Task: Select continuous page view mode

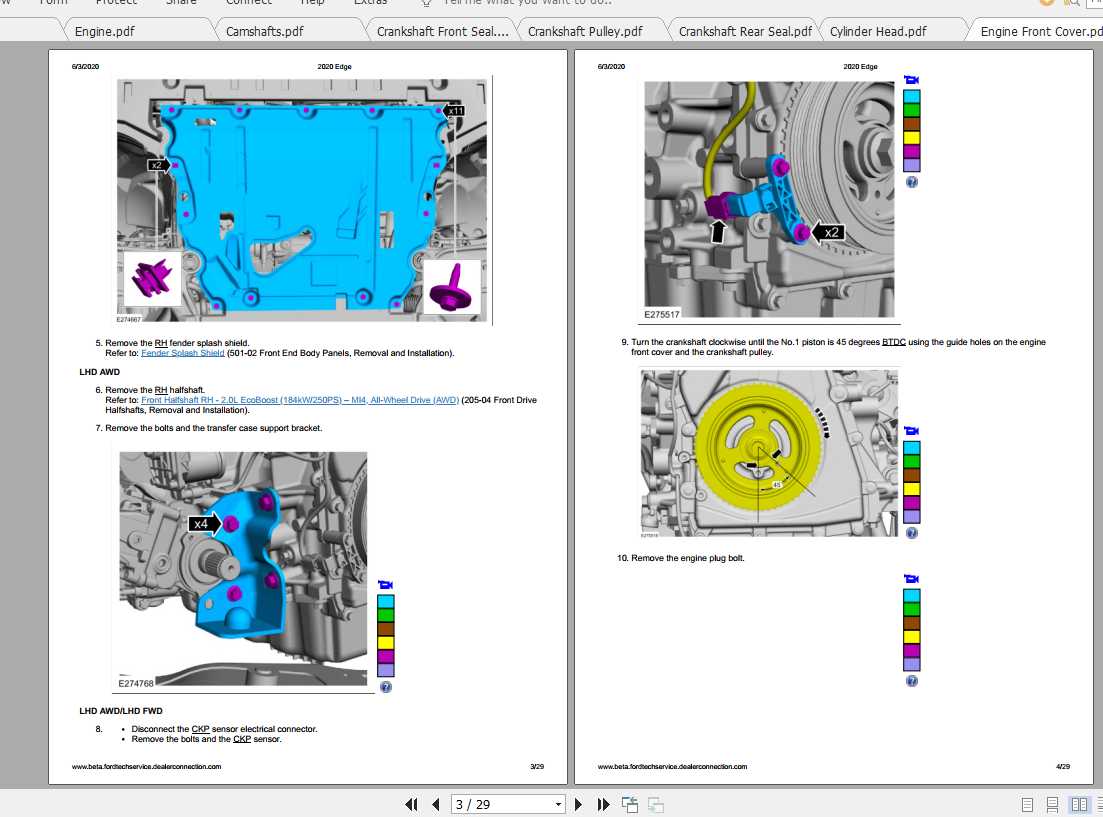Action: click(x=1052, y=804)
